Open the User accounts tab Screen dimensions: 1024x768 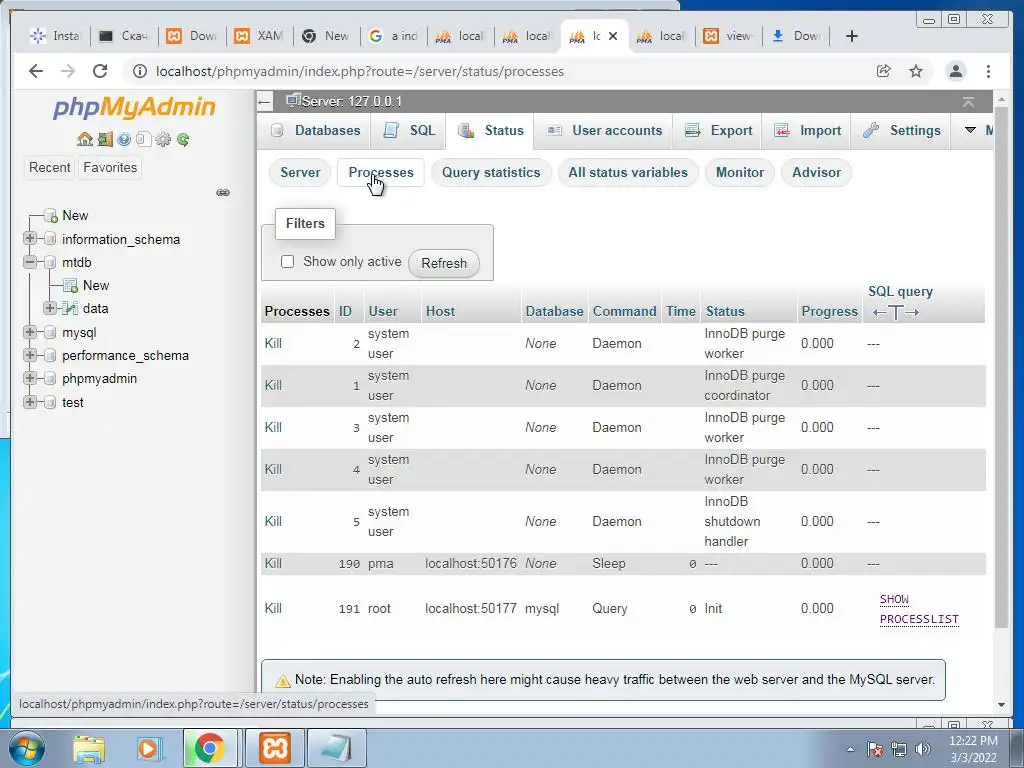click(x=604, y=131)
